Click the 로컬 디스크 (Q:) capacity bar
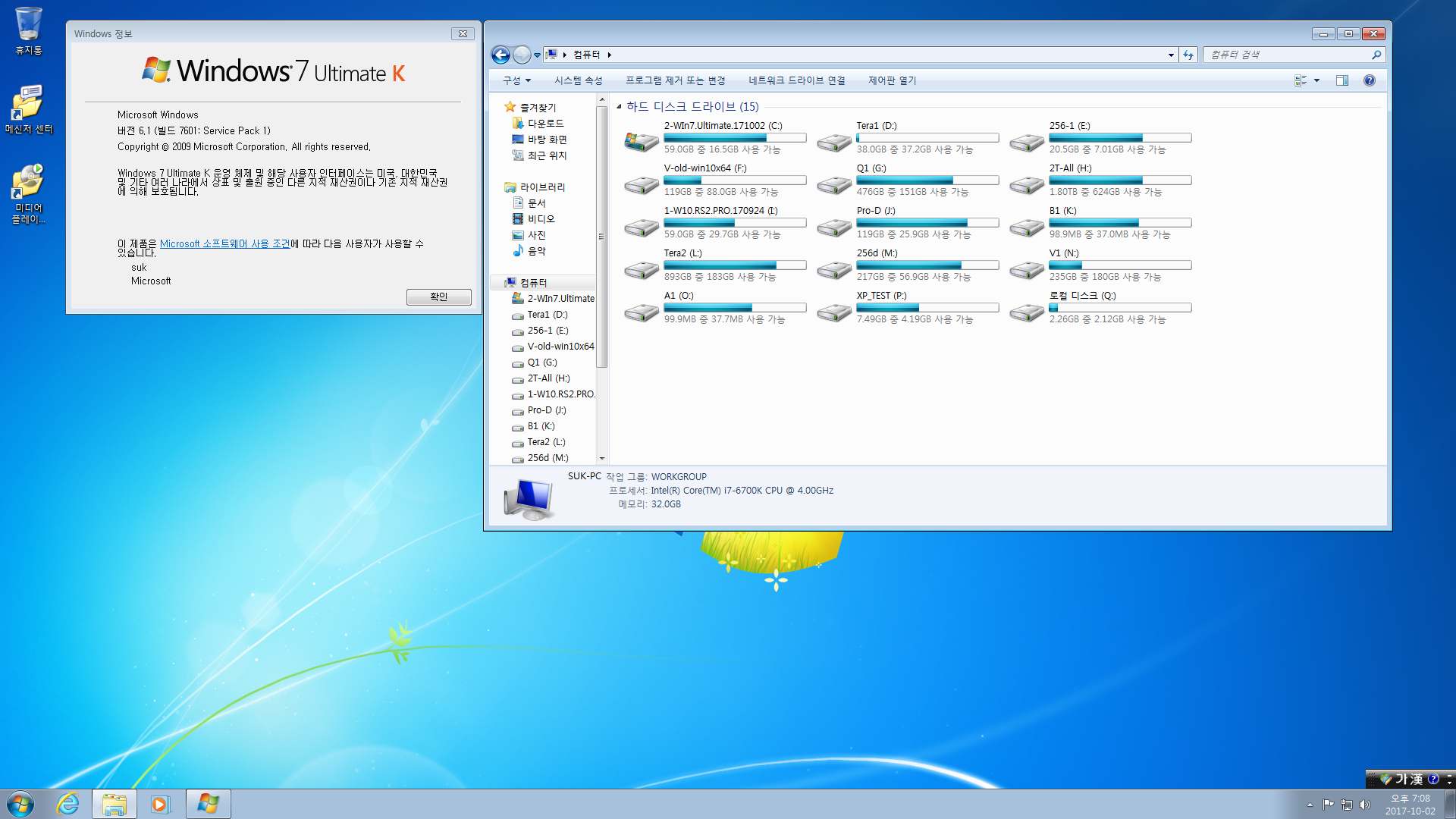 pyautogui.click(x=1120, y=308)
